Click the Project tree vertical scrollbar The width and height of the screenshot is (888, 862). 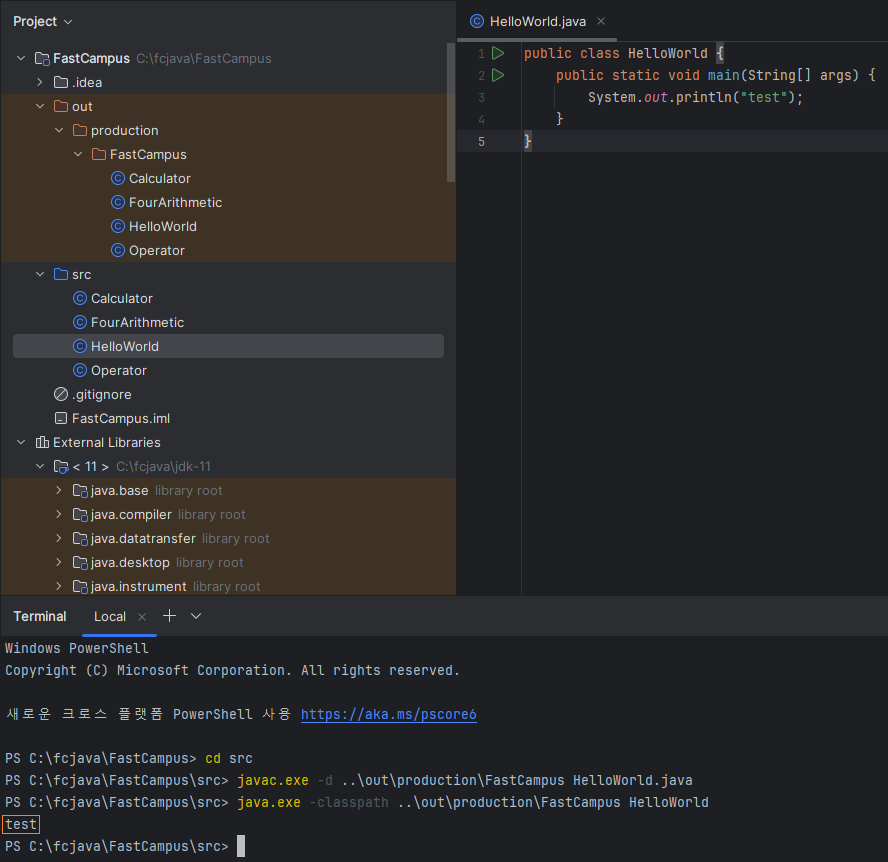click(x=451, y=112)
